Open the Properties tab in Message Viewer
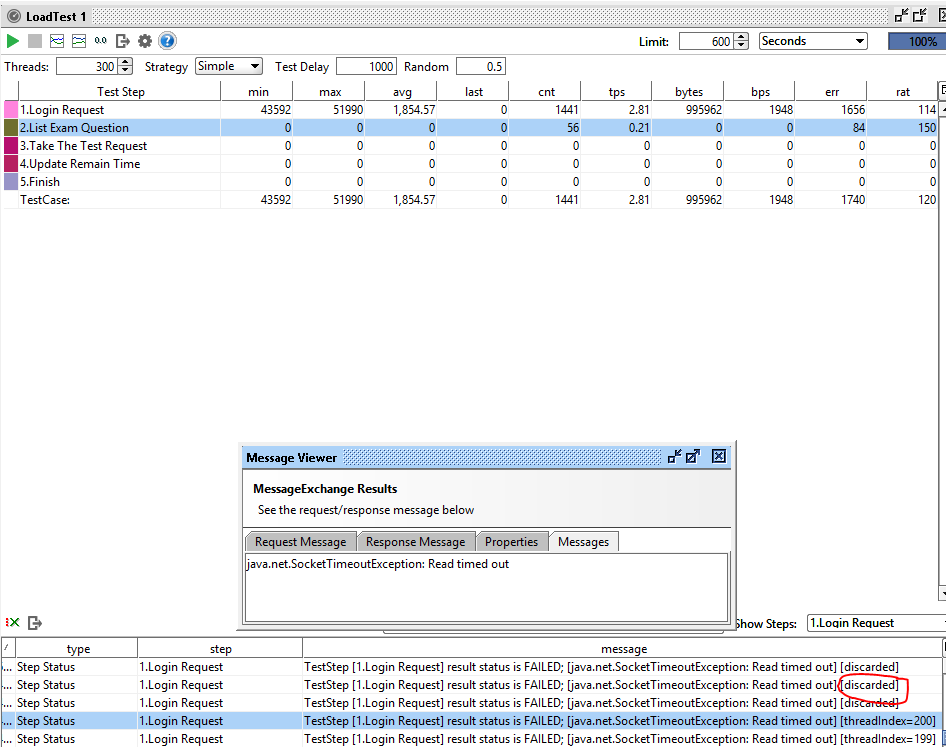 click(511, 542)
